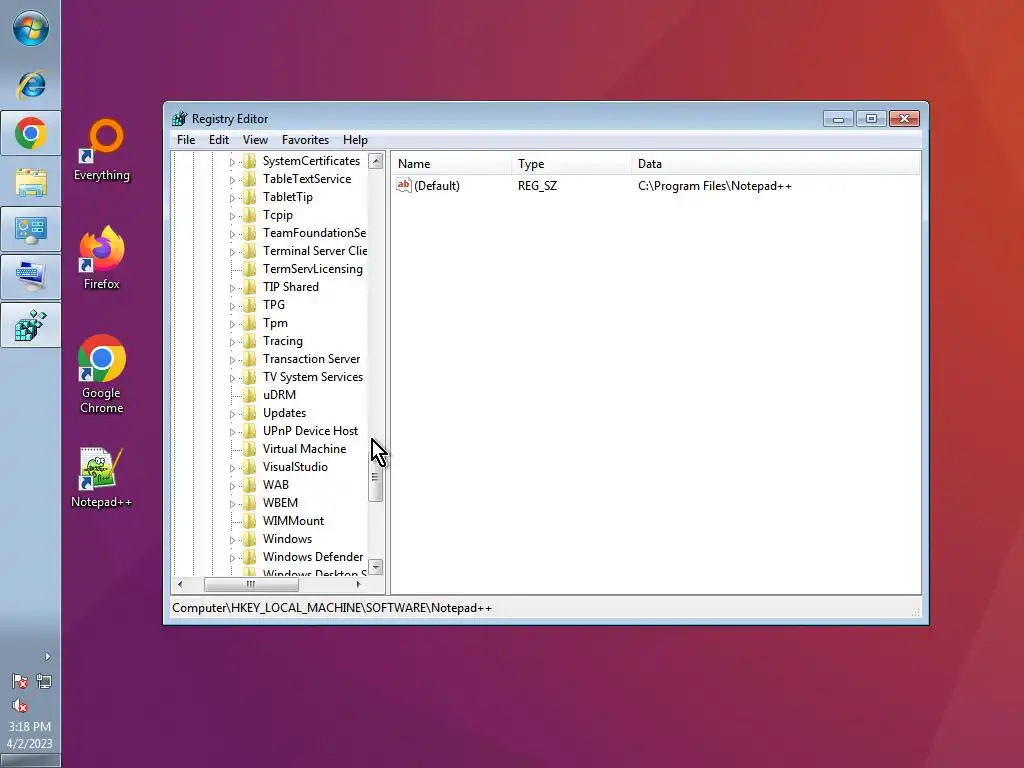This screenshot has height=768, width=1024.
Task: Click the status bar registry path
Action: [332, 608]
